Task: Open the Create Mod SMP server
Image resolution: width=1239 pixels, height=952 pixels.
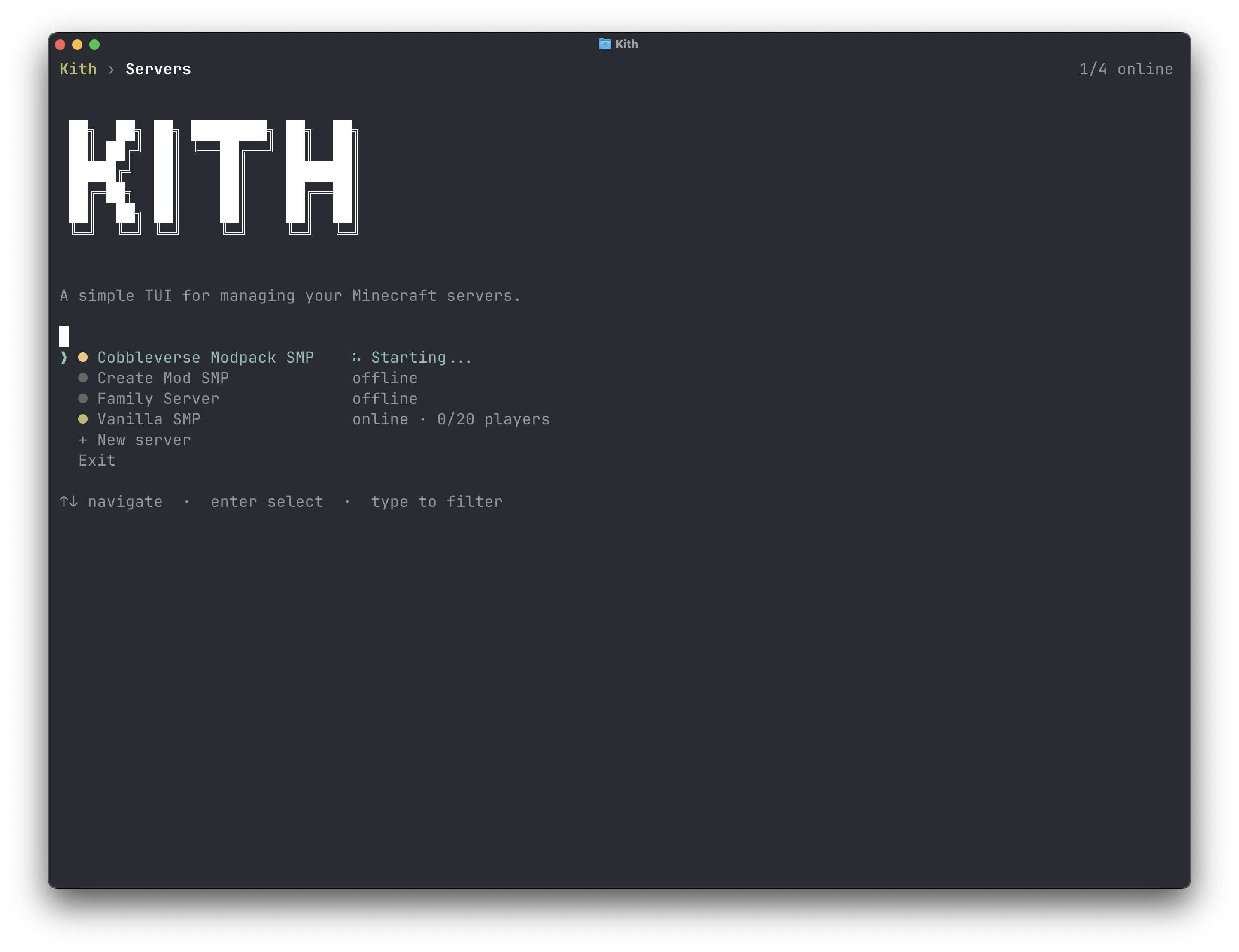Action: point(163,378)
